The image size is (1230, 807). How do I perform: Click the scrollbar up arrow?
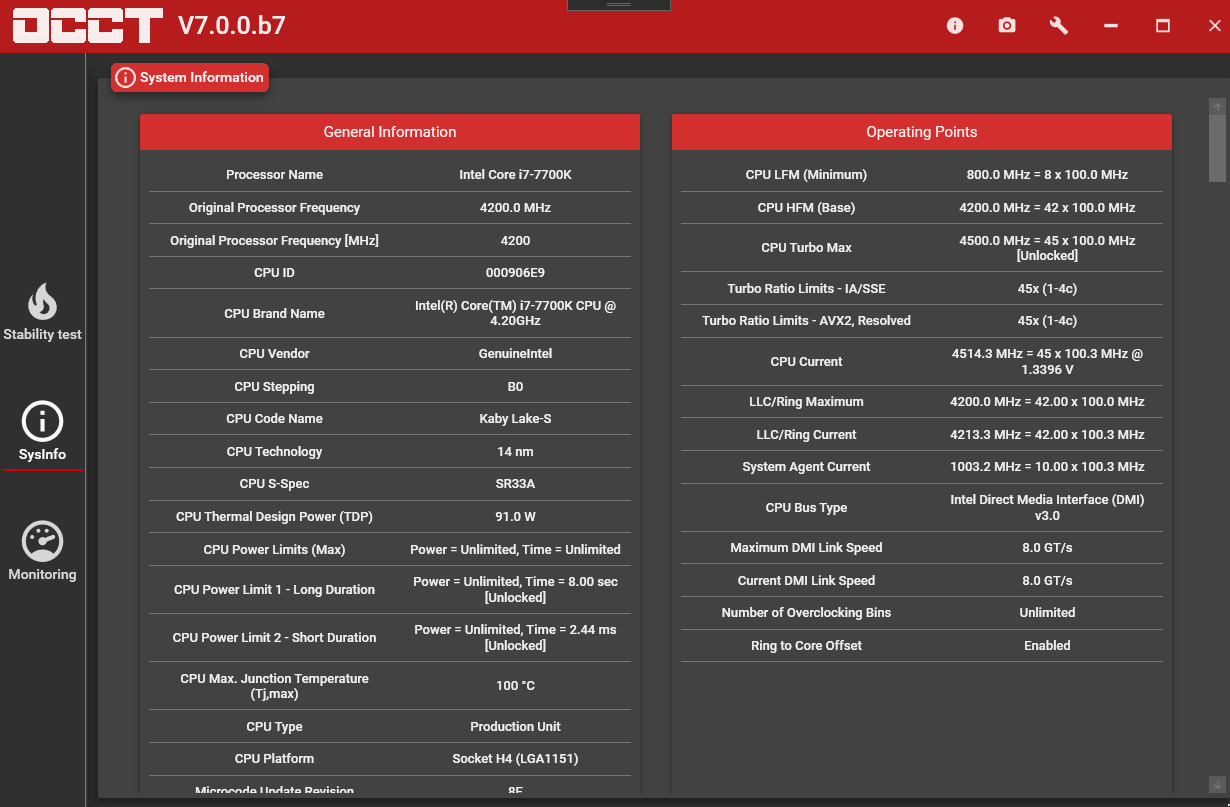1217,106
